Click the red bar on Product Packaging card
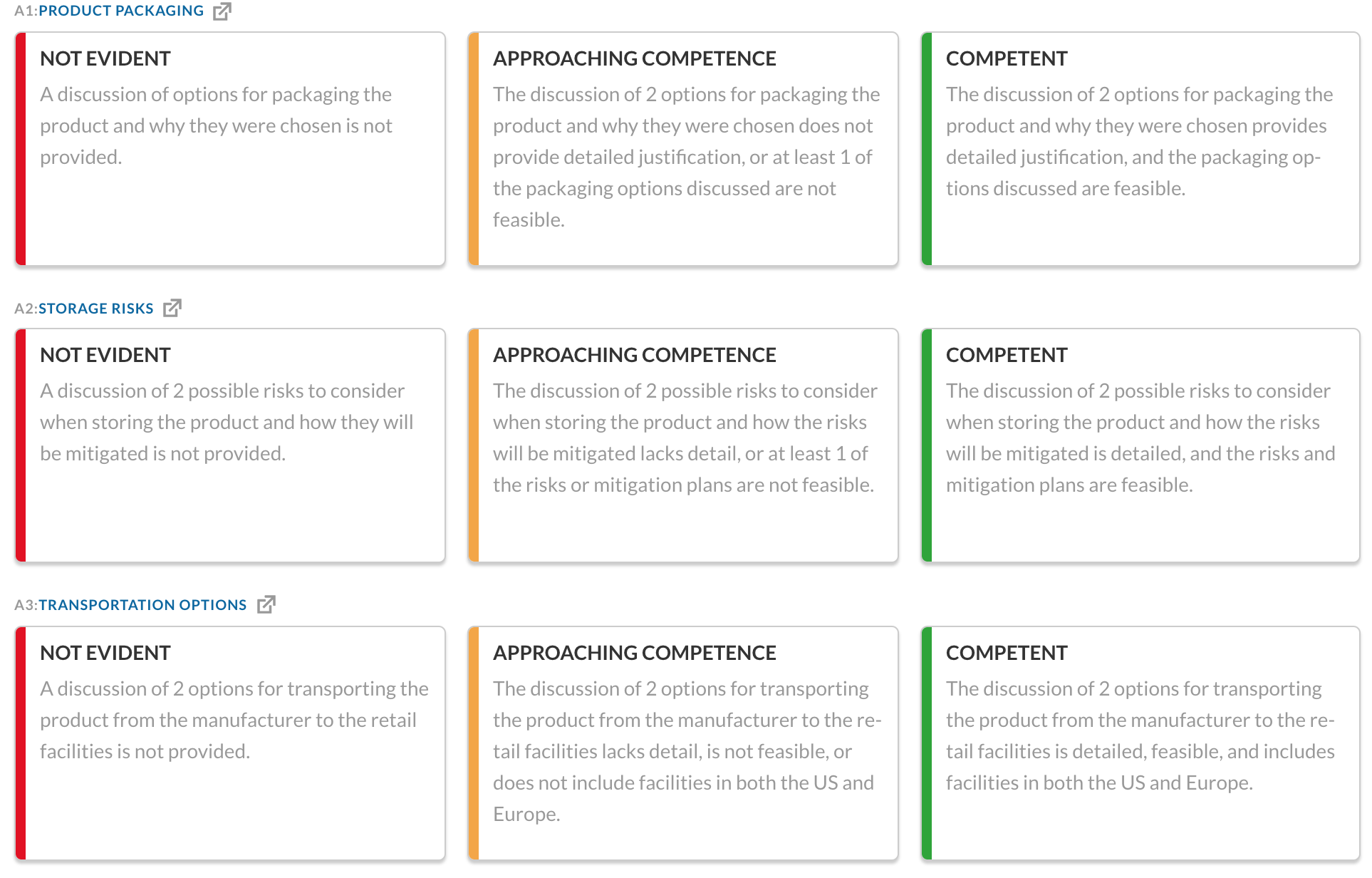1372x878 pixels. click(21, 149)
